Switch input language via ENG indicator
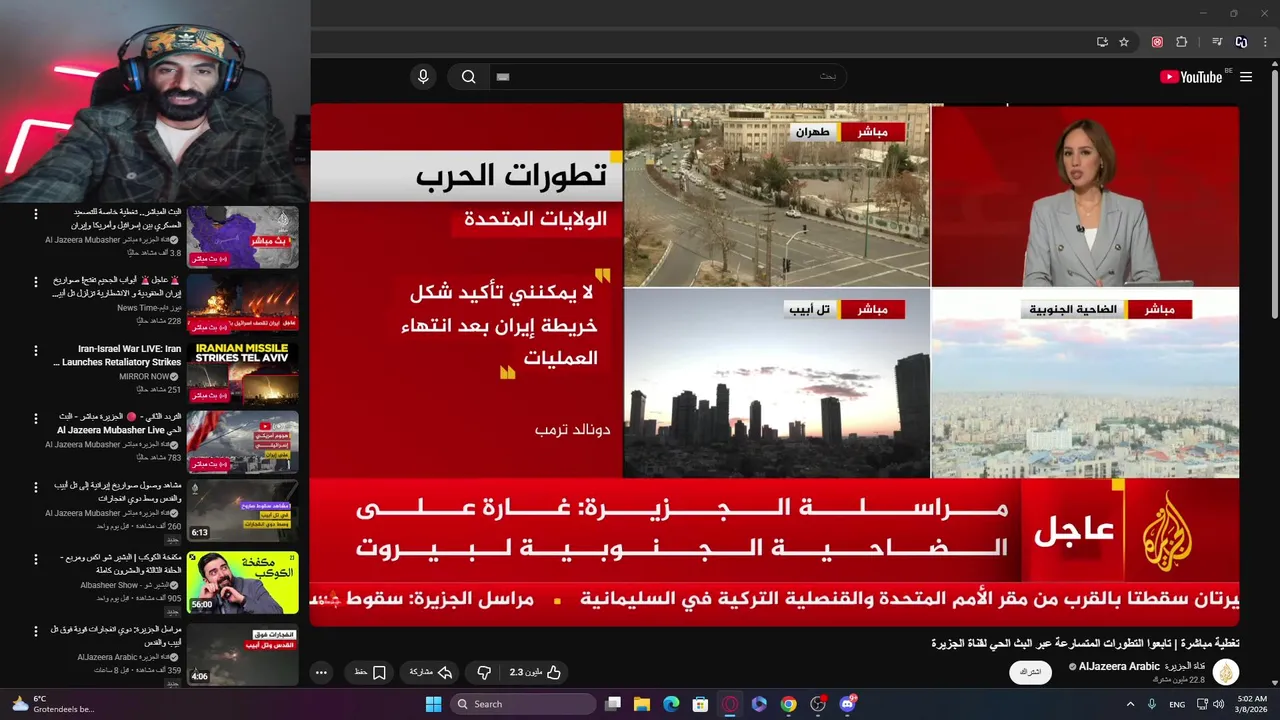The width and height of the screenshot is (1280, 720). point(1177,704)
